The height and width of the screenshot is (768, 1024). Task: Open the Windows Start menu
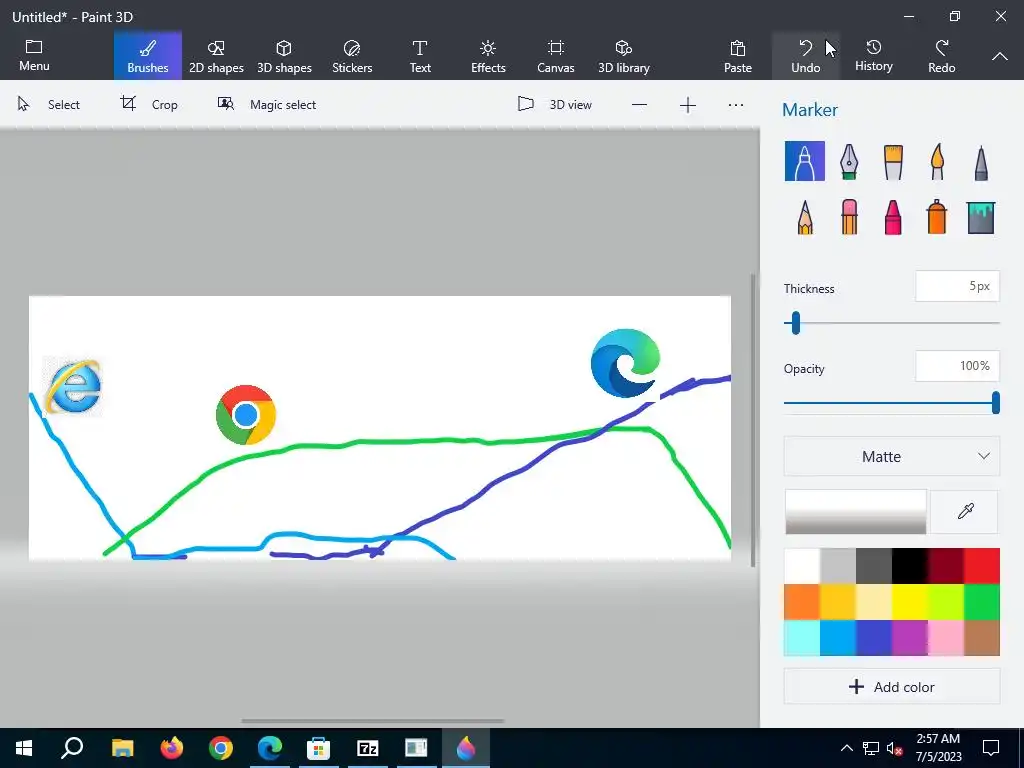click(24, 748)
